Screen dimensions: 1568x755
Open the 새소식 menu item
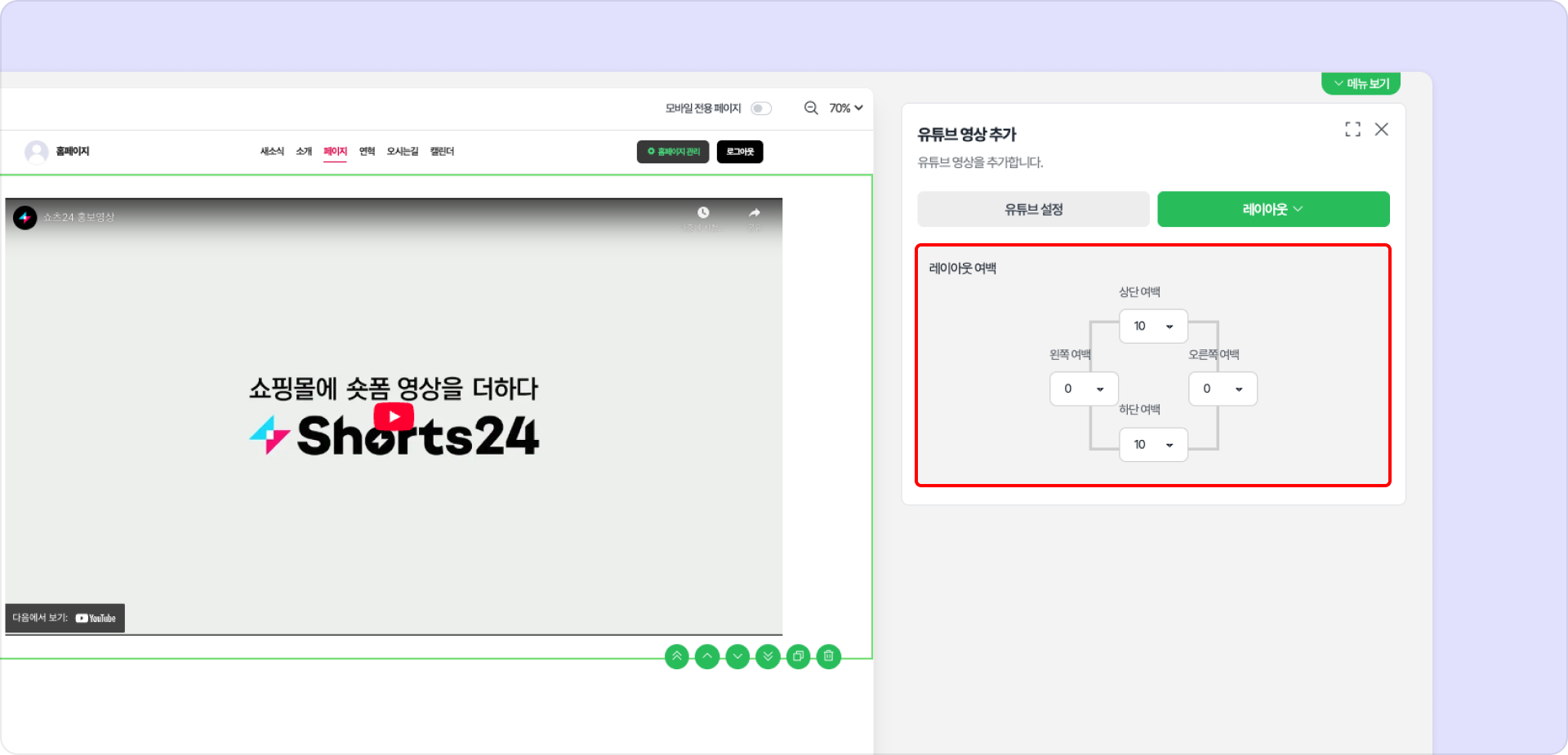pyautogui.click(x=272, y=152)
